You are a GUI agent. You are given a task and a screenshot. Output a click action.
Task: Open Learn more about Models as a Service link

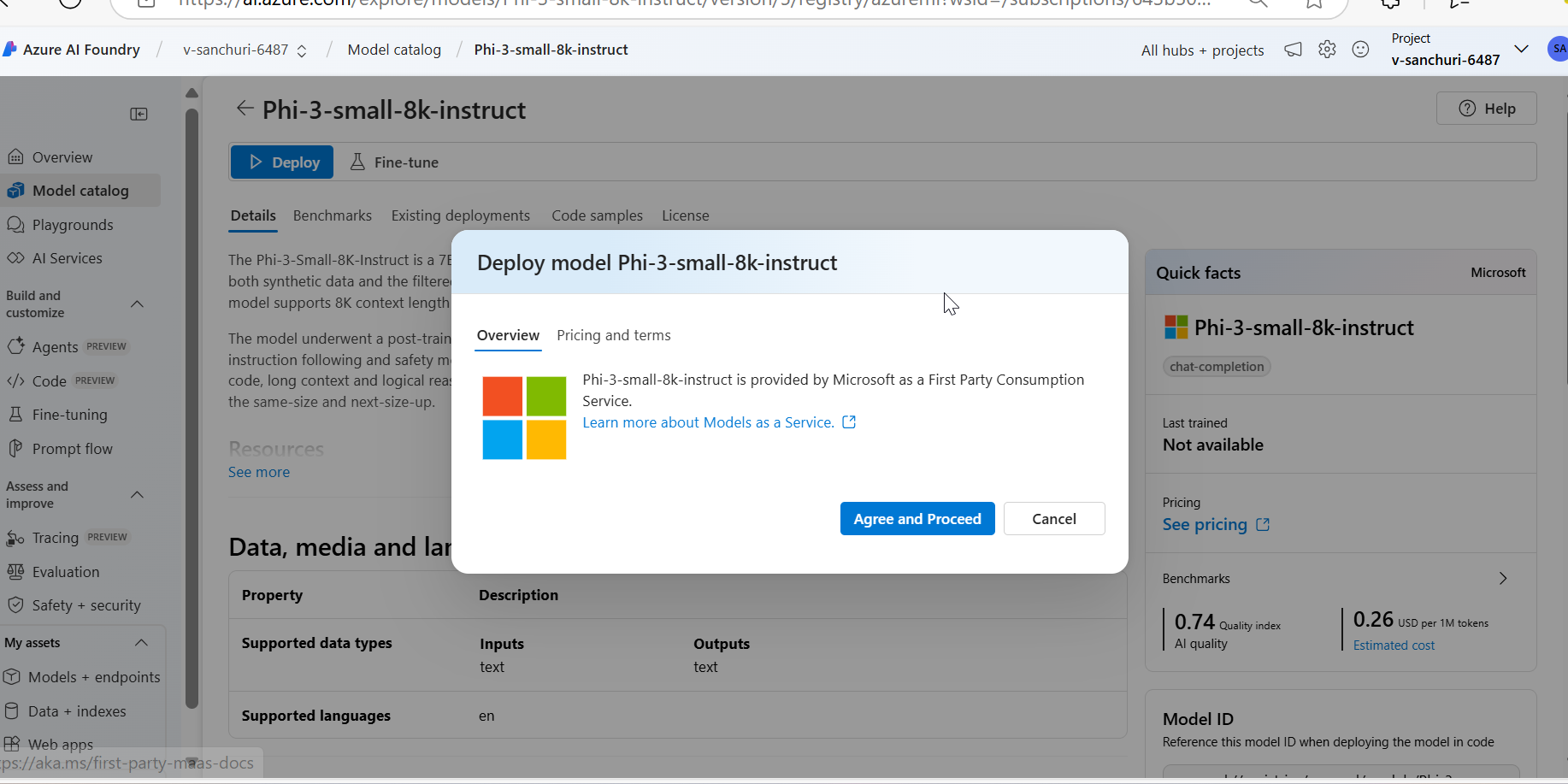709,422
